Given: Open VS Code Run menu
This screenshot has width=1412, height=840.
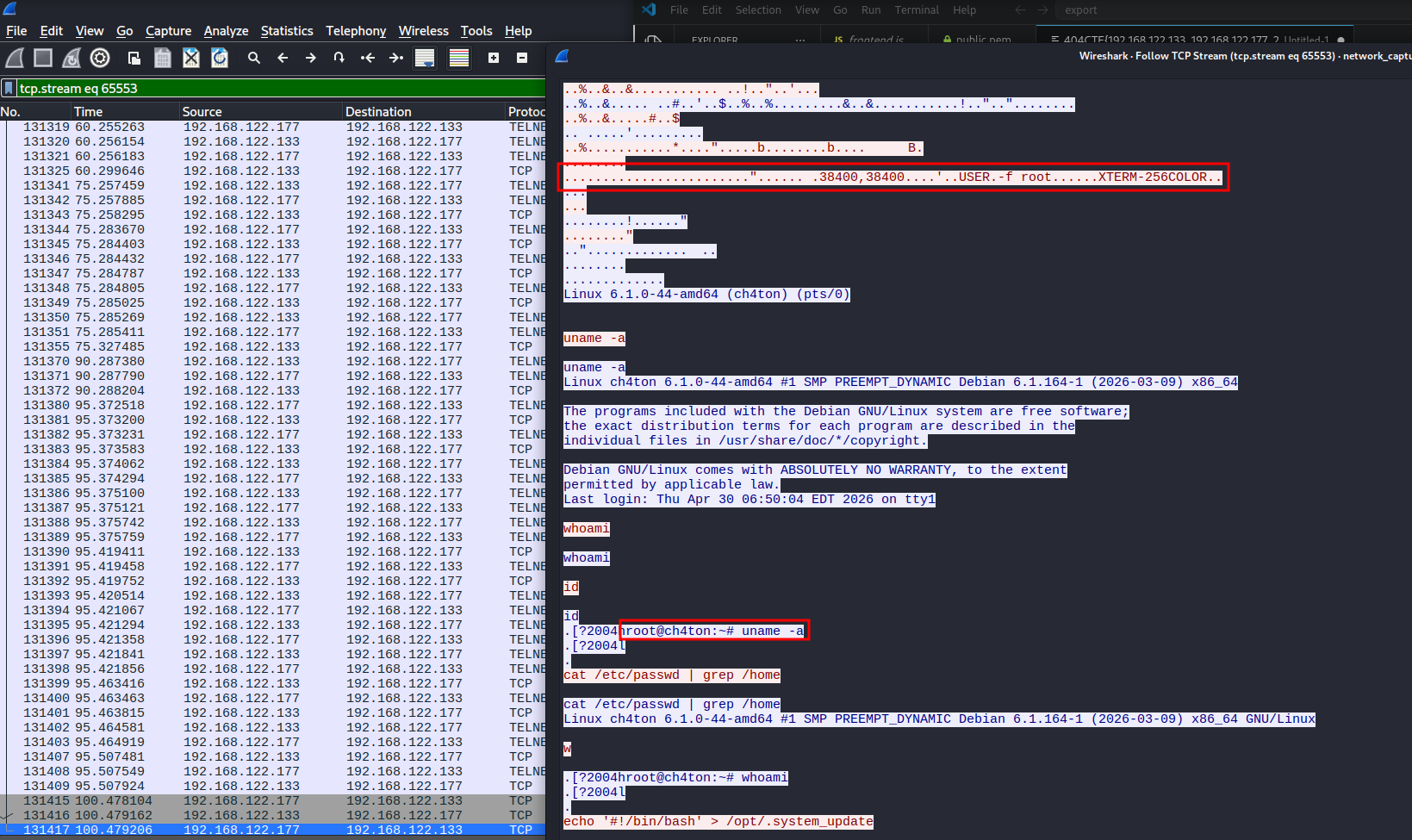Looking at the screenshot, I should [871, 10].
